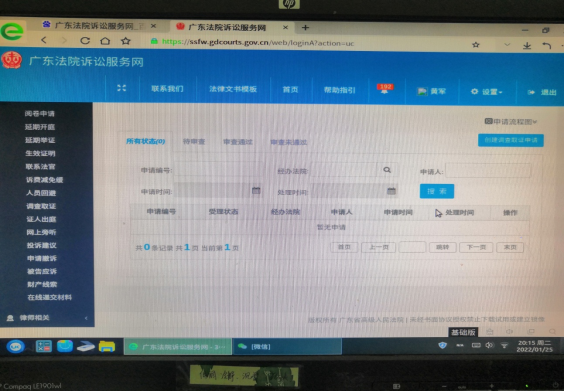Open the calendar icon for 申请时间
Viewport: 564px width, 391px height.
(x=256, y=191)
